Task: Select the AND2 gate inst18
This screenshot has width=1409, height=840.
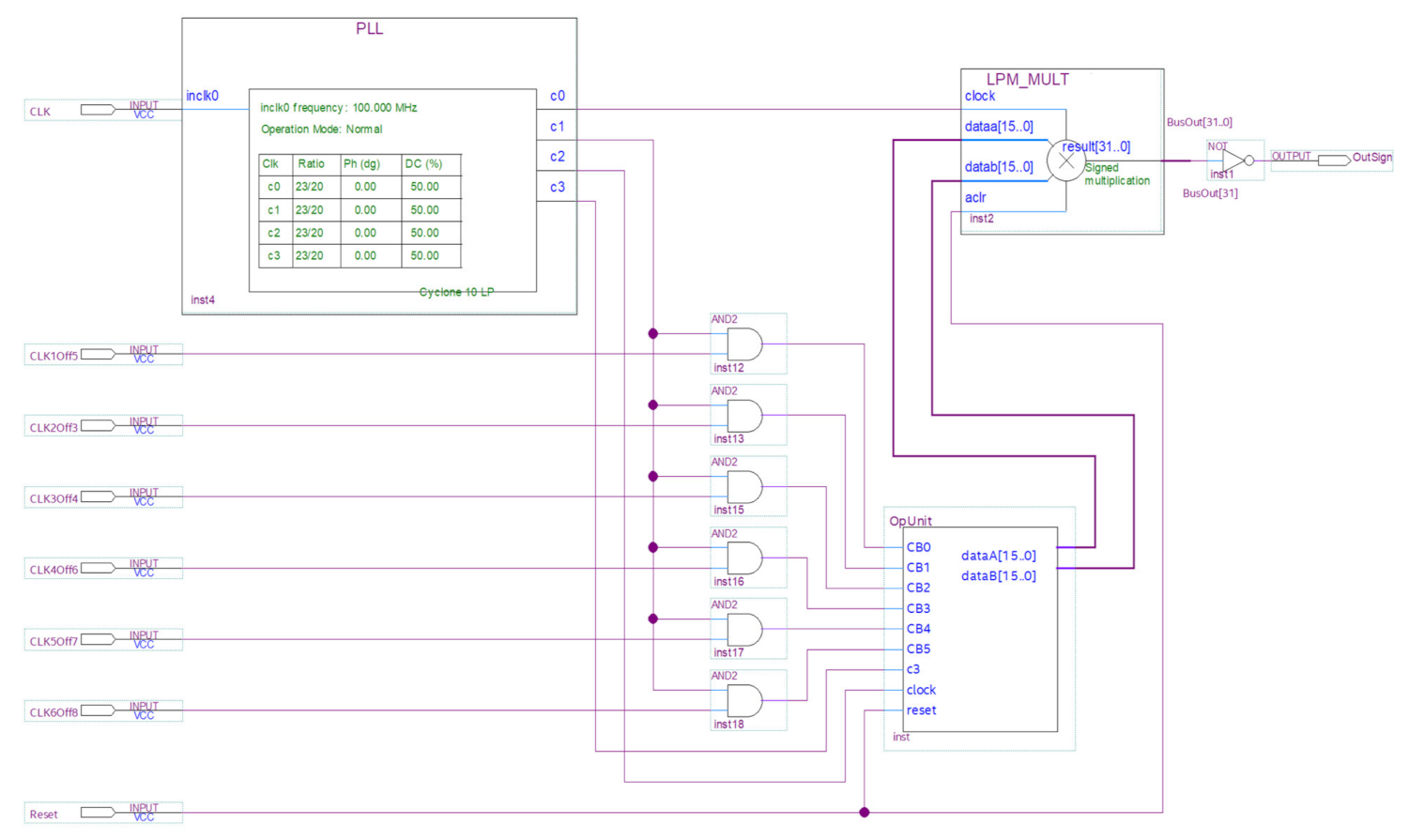Action: (743, 699)
